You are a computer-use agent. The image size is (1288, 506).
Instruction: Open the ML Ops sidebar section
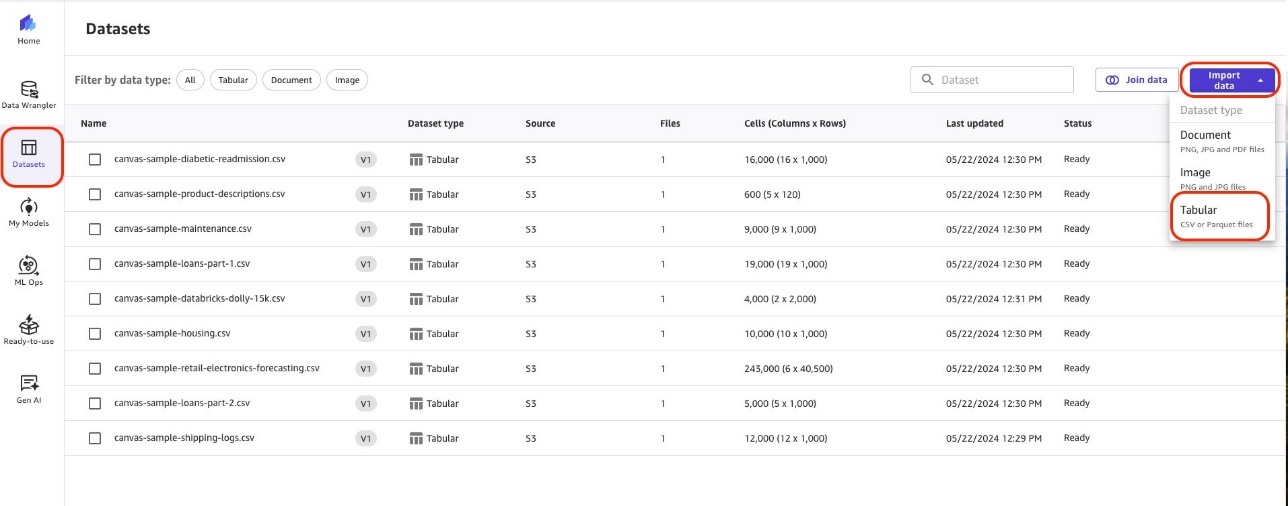tap(29, 271)
